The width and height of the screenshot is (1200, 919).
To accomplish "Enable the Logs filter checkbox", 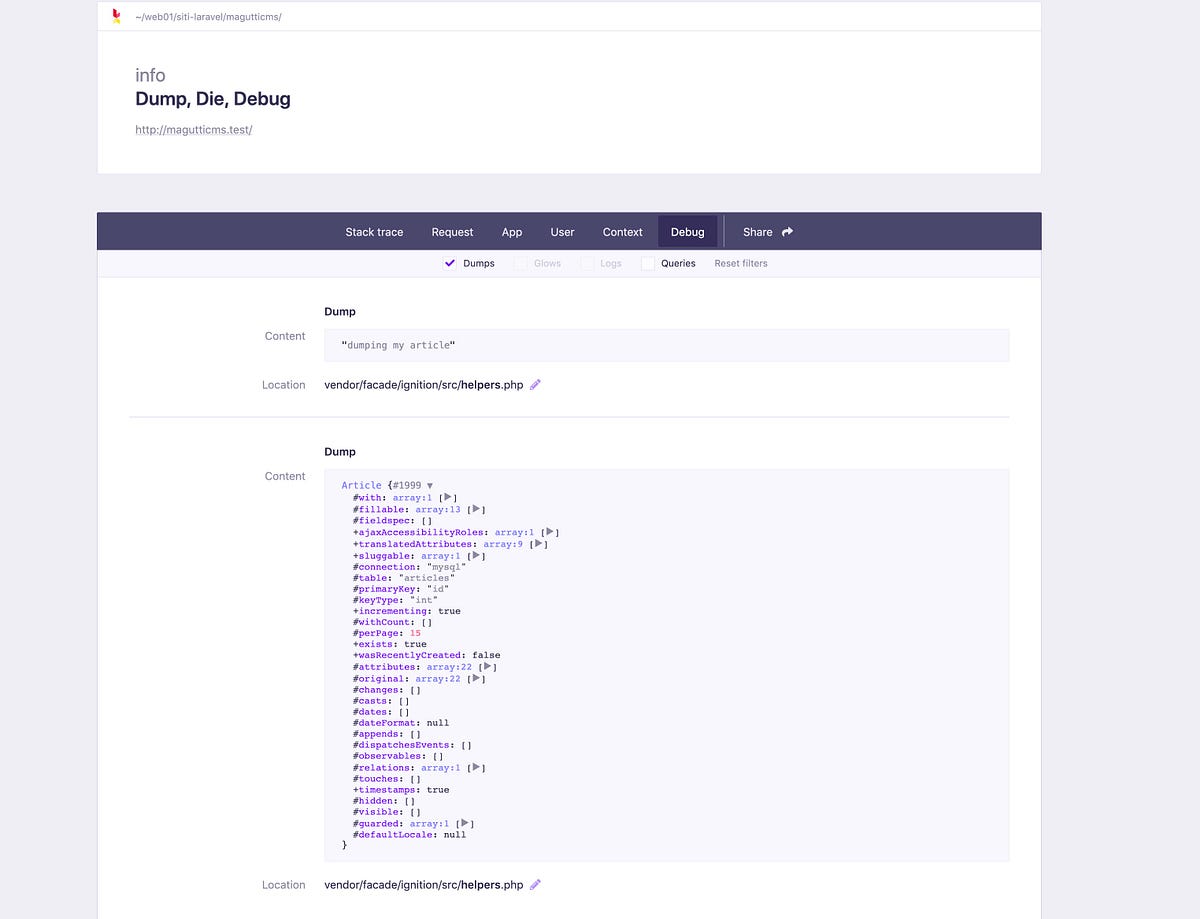I will click(x=588, y=263).
